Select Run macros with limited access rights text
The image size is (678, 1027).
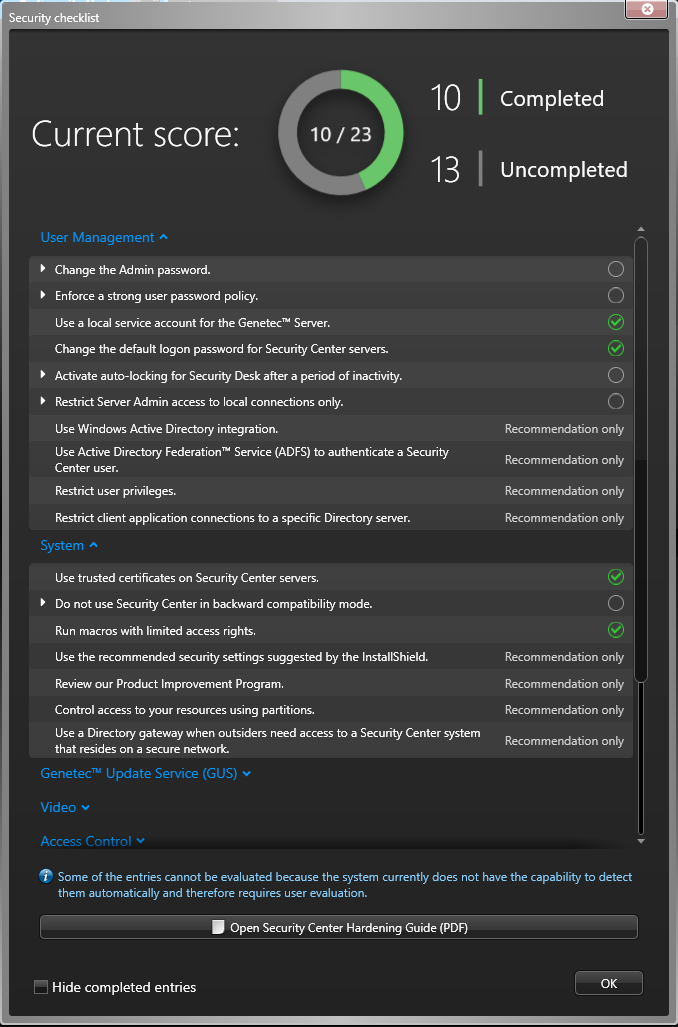tap(155, 631)
